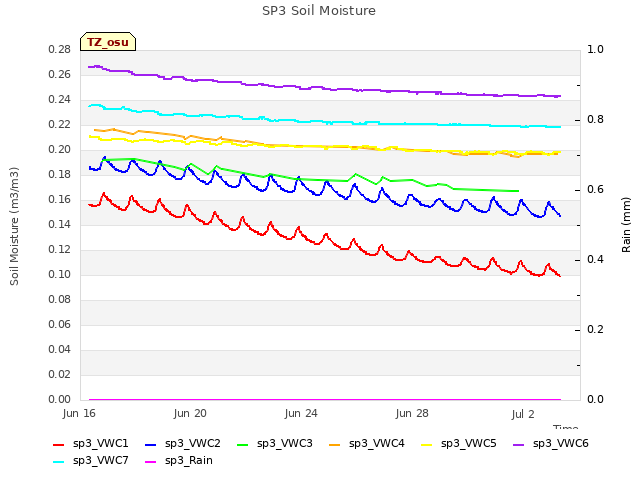Toggle sp3_VWC3 series in legend
This screenshot has height=480, width=640.
pyautogui.click(x=275, y=444)
